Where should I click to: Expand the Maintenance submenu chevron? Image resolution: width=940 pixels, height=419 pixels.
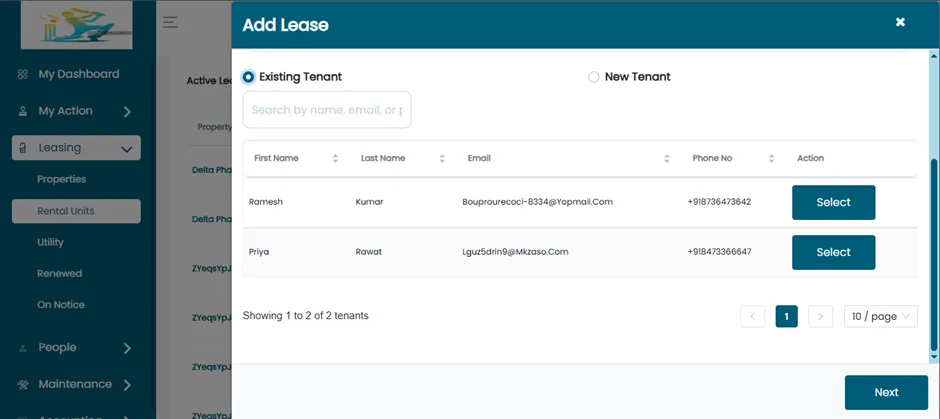coord(127,385)
